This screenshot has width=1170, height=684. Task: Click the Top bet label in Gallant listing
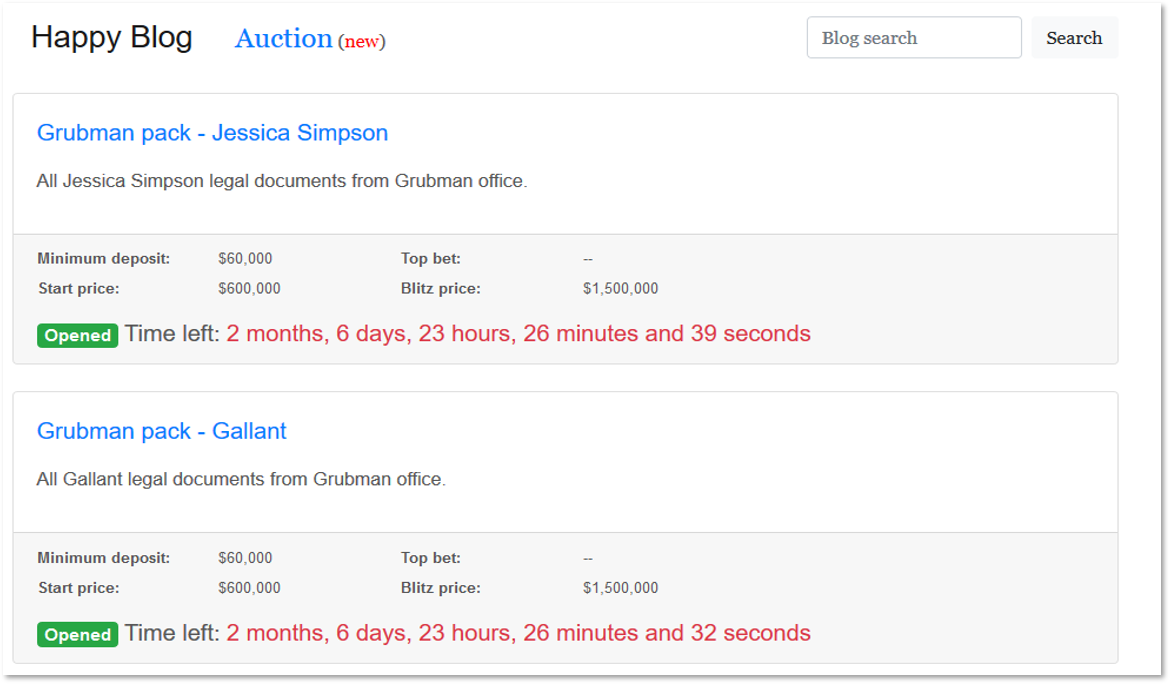coord(431,558)
